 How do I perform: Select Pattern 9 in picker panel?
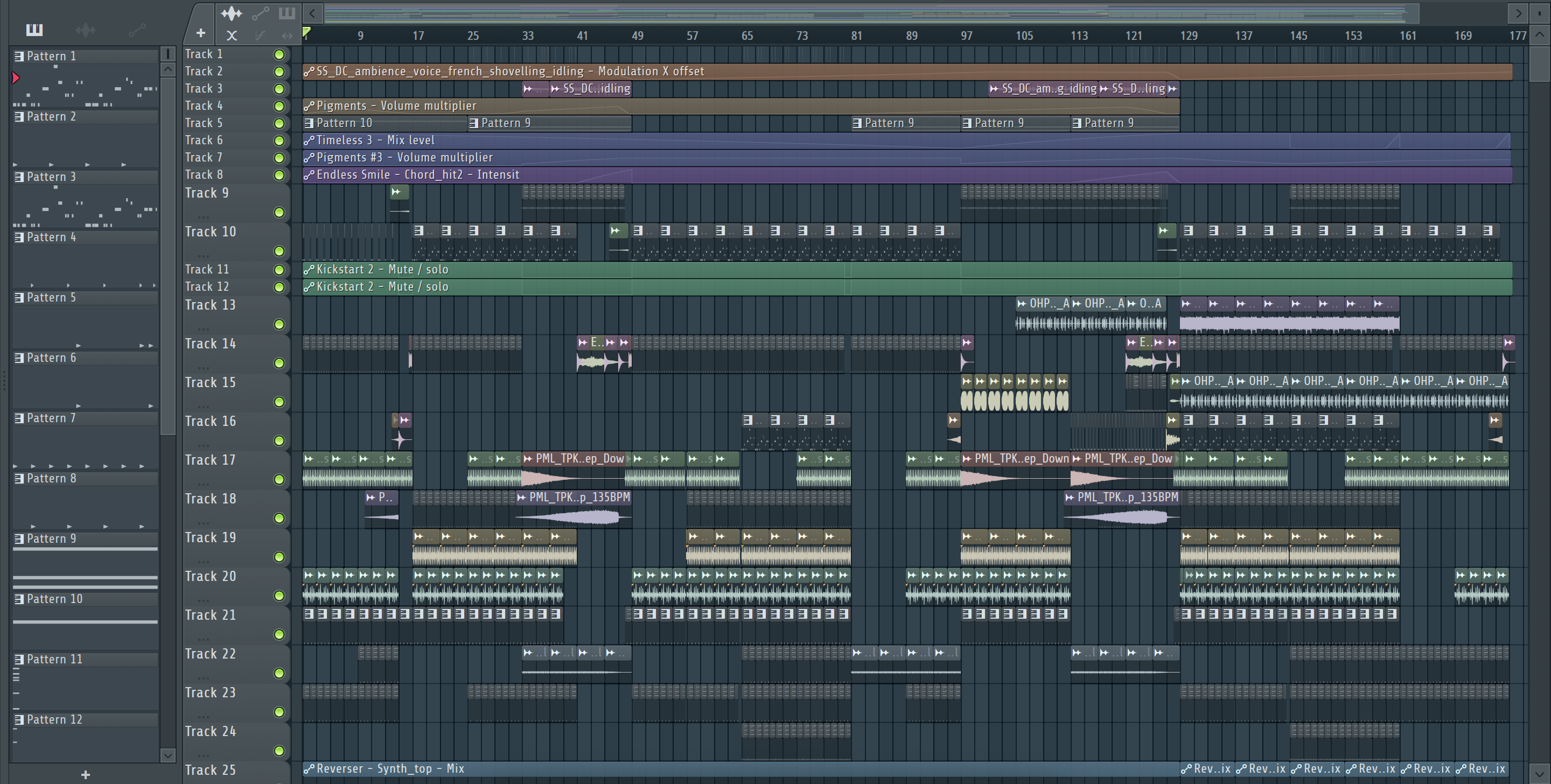click(x=86, y=538)
